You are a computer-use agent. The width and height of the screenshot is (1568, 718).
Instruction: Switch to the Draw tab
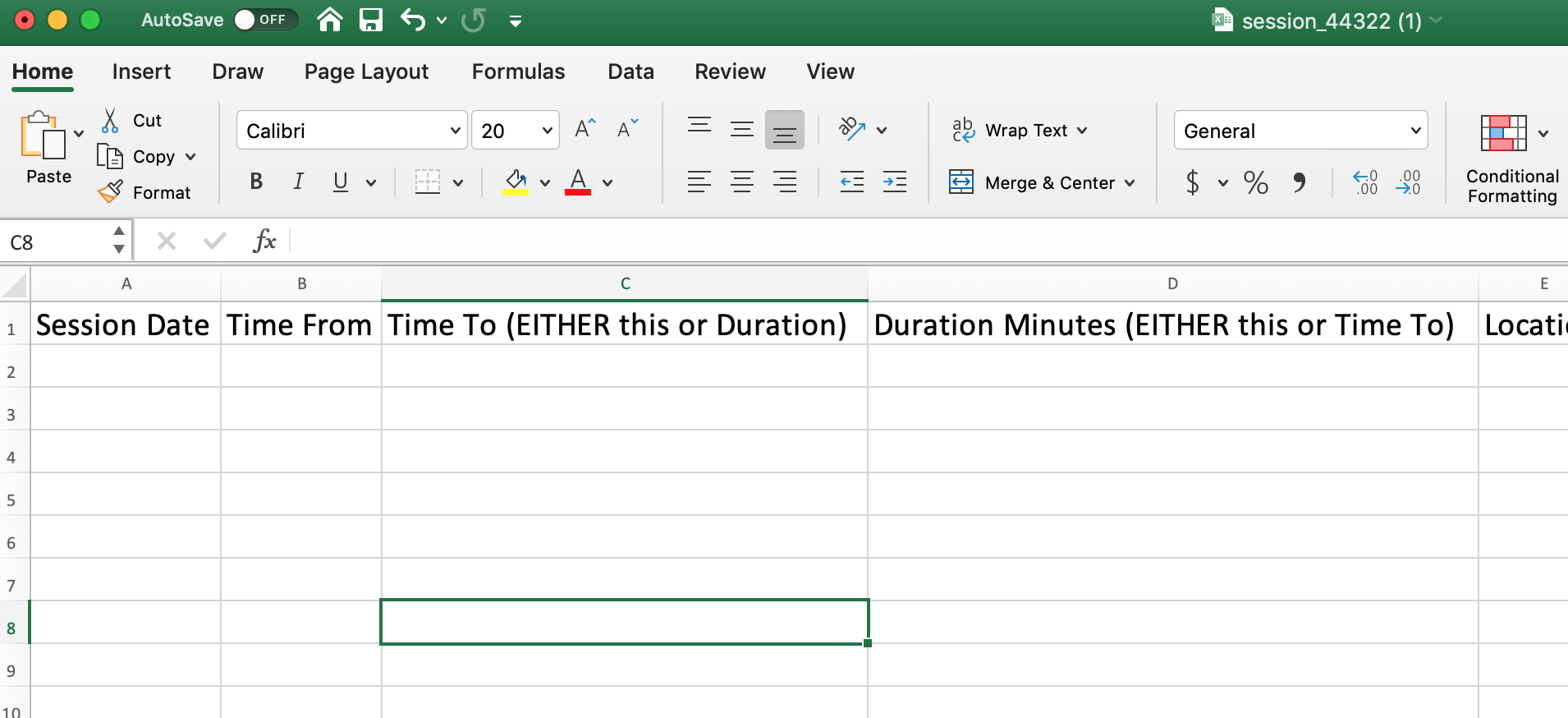[238, 71]
